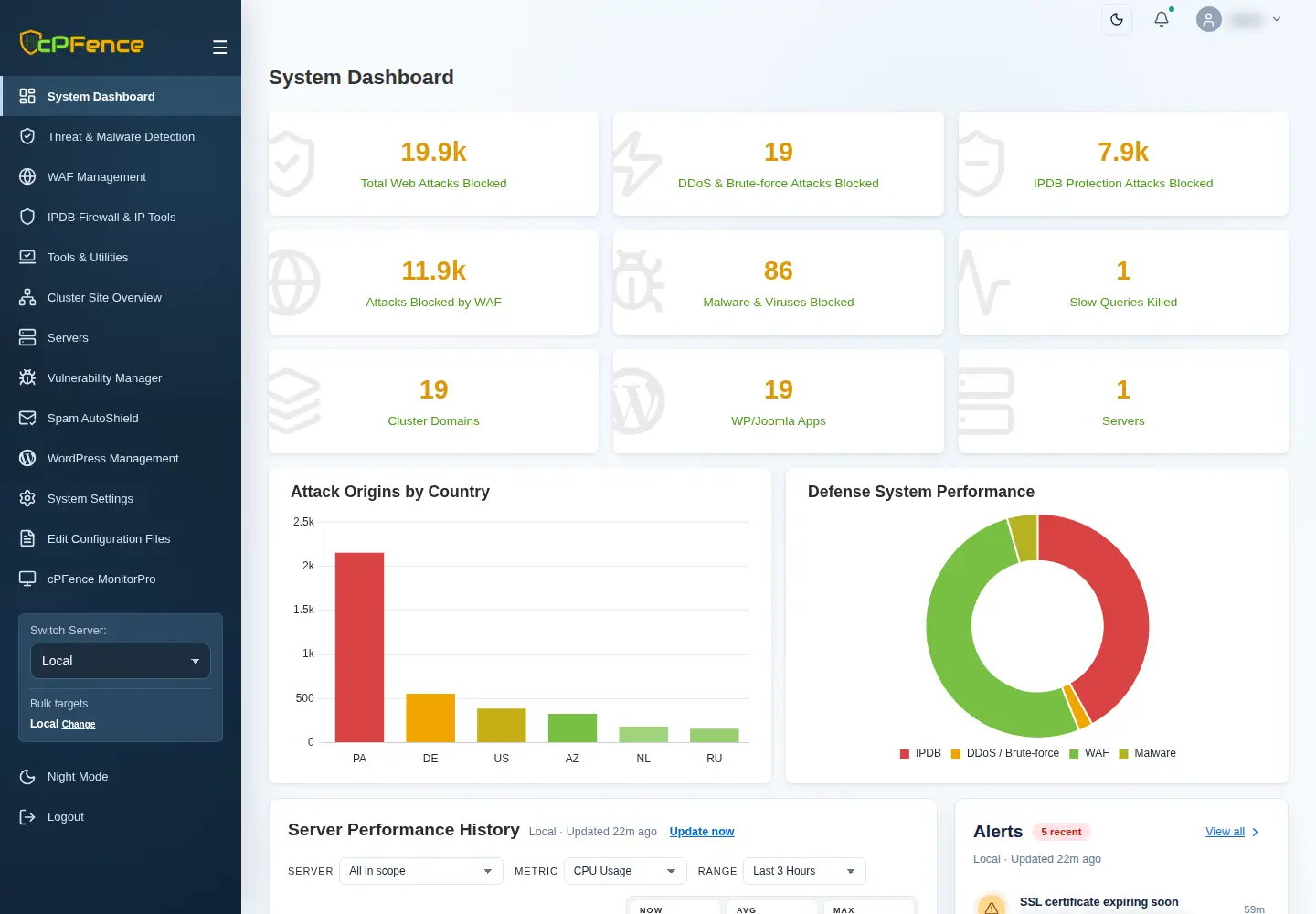This screenshot has height=914, width=1316.
Task: Click the Night Mode moon icon in sidebar
Action: pyautogui.click(x=27, y=776)
